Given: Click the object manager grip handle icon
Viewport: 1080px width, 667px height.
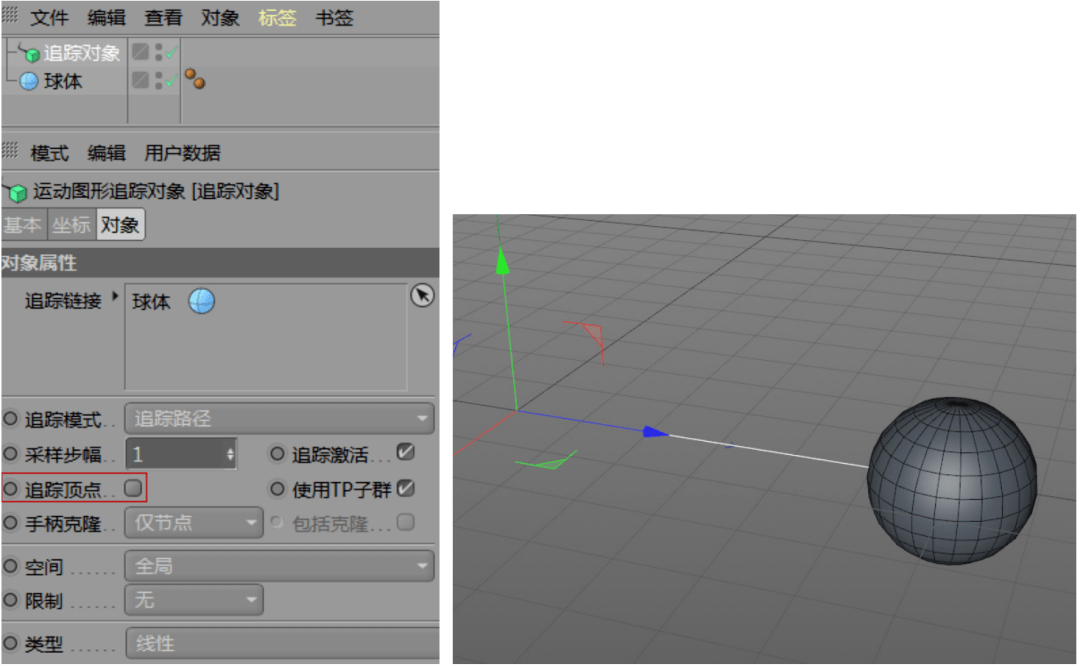Looking at the screenshot, I should pyautogui.click(x=10, y=14).
